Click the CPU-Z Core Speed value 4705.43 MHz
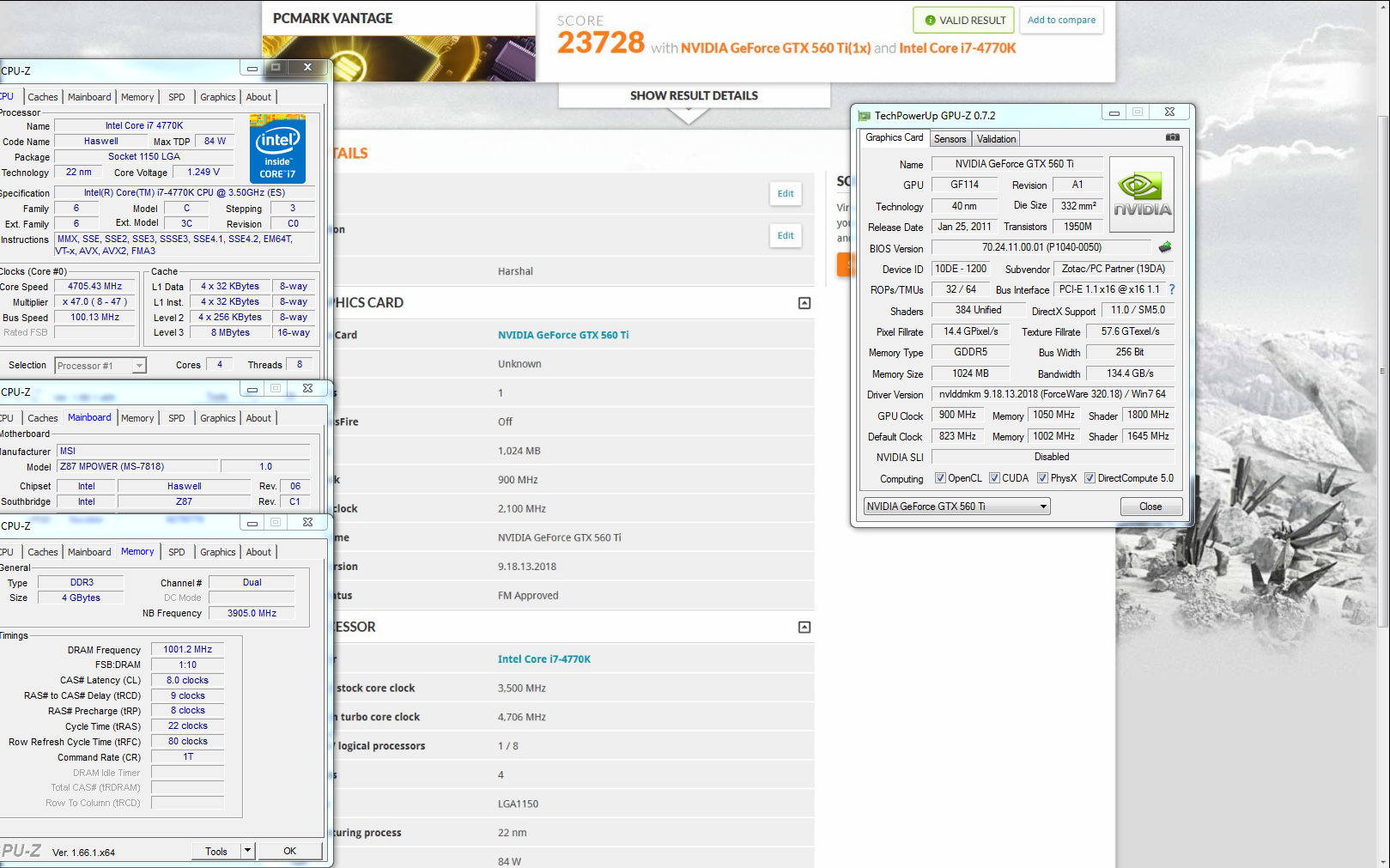 coord(95,287)
